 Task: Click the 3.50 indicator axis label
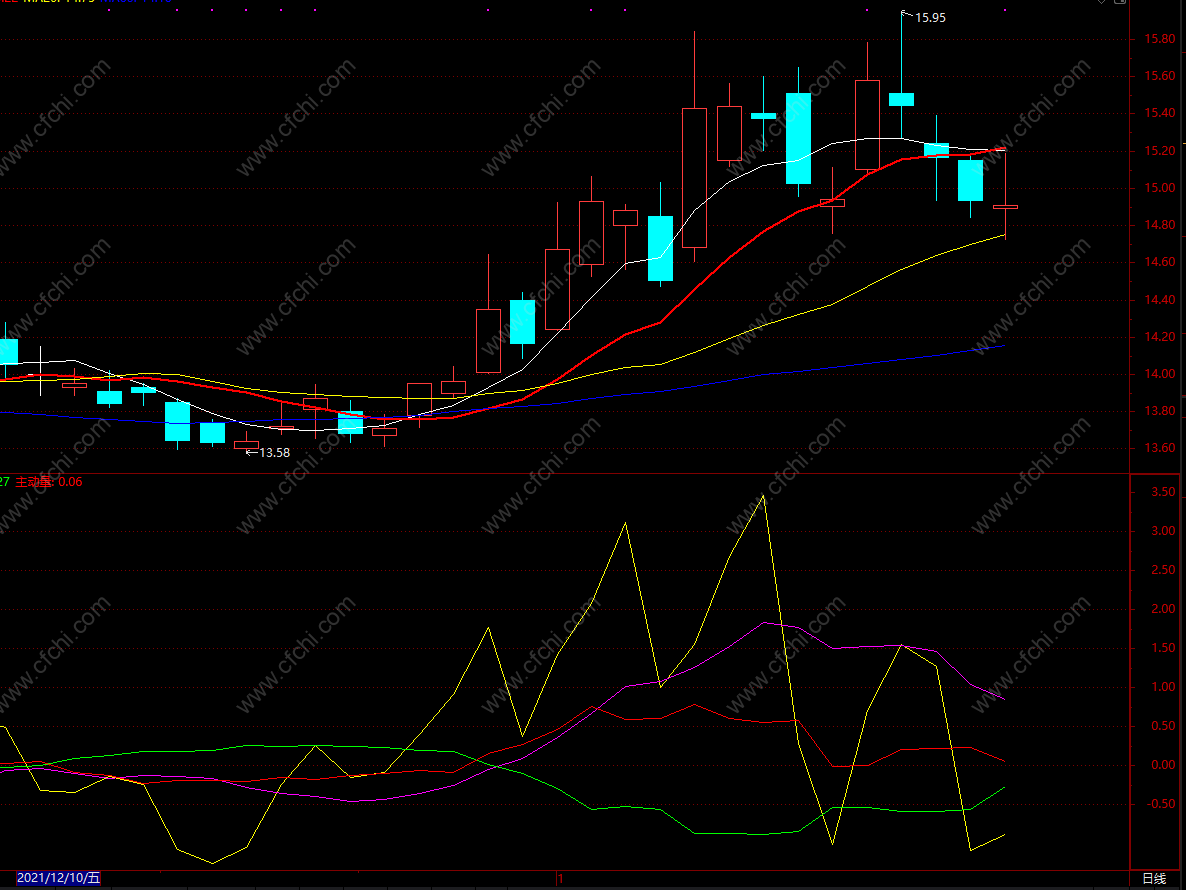pyautogui.click(x=1163, y=492)
